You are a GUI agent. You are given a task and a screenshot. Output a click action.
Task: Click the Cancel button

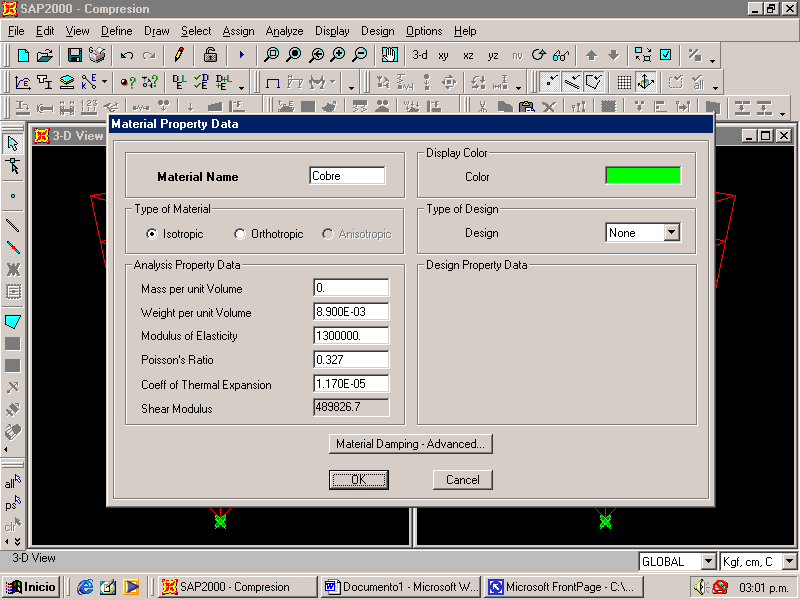[x=463, y=480]
